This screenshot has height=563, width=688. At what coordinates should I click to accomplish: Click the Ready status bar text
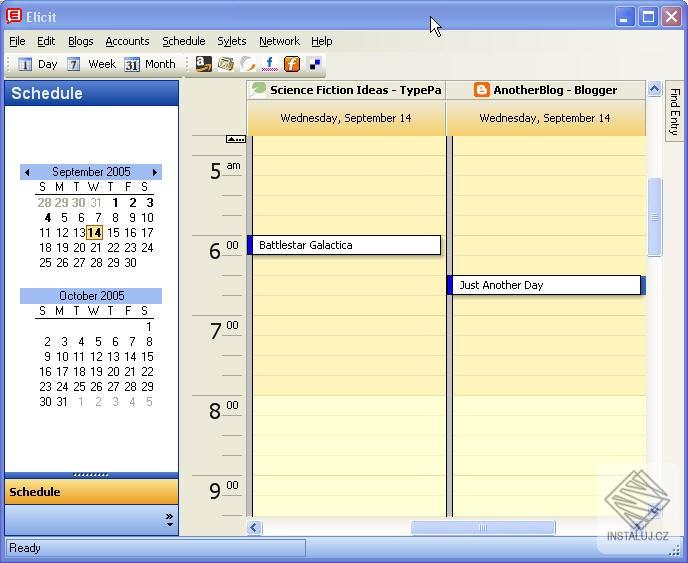click(x=25, y=548)
